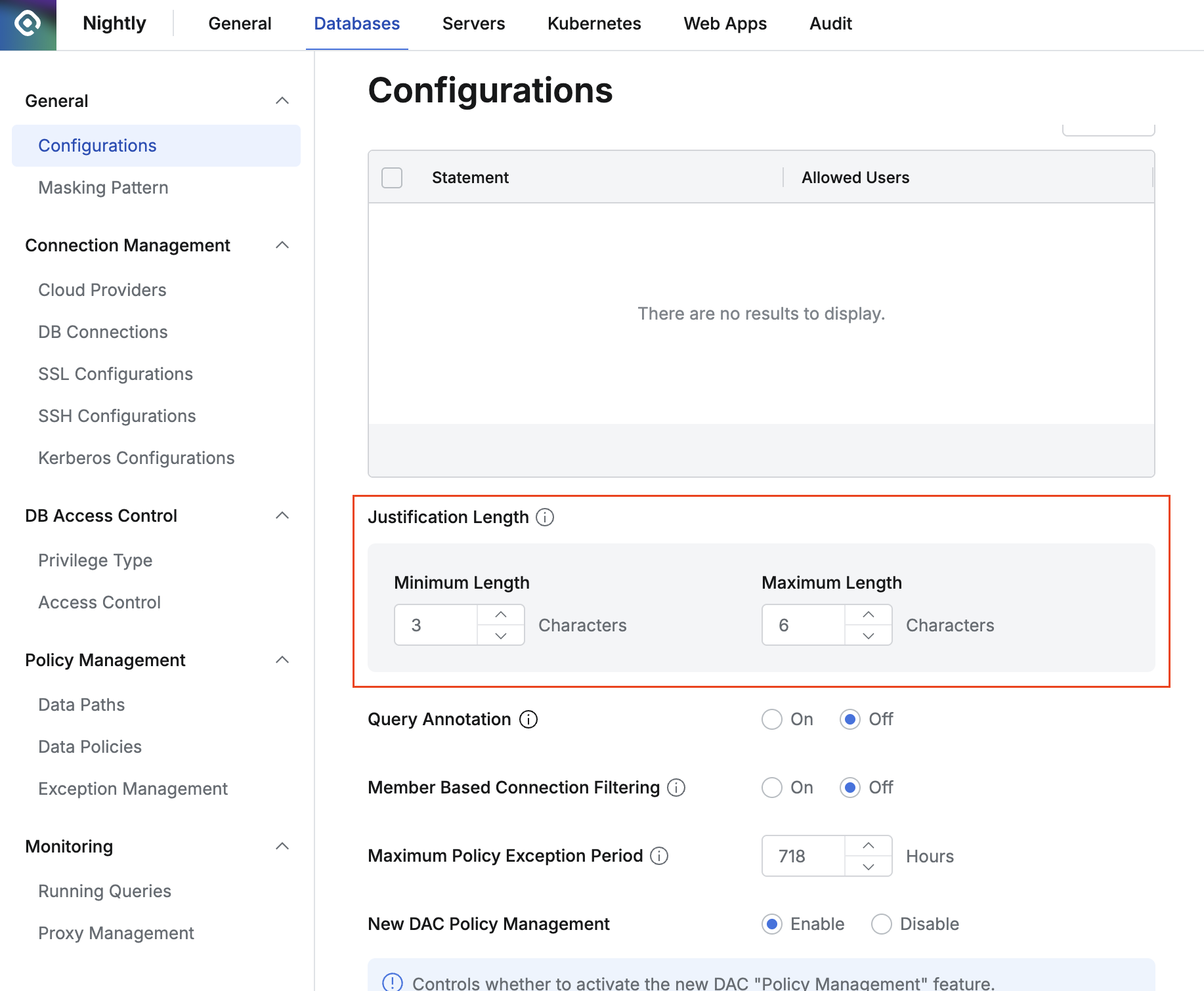Go to Data Policies page
Image resolution: width=1204 pixels, height=991 pixels.
tap(90, 747)
